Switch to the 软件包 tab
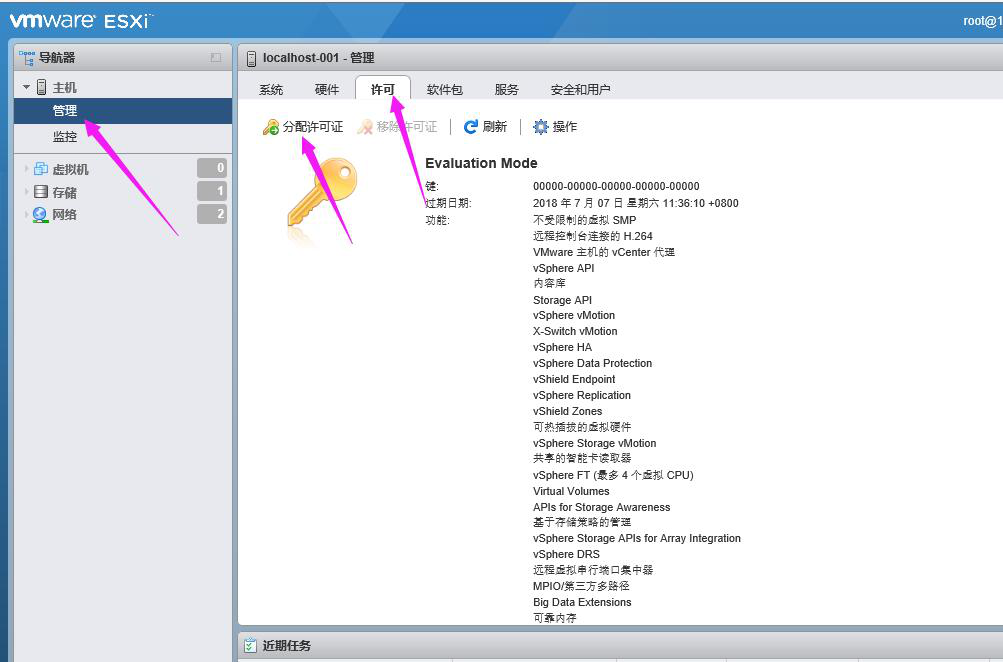This screenshot has height=662, width=1003. click(445, 90)
